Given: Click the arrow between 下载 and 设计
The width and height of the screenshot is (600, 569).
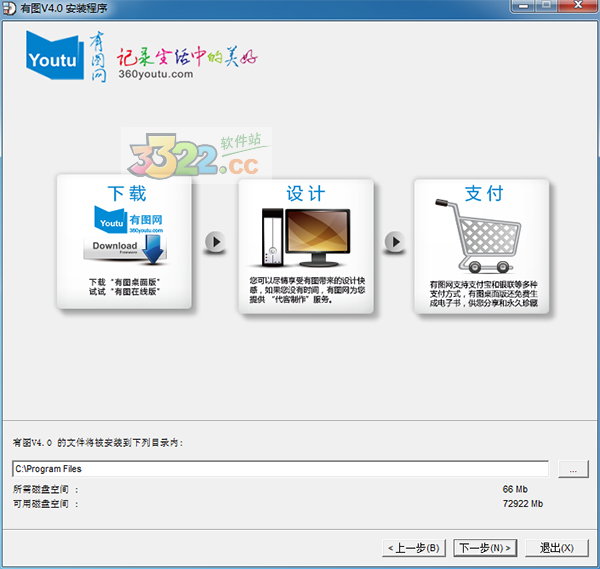Looking at the screenshot, I should tap(215, 242).
